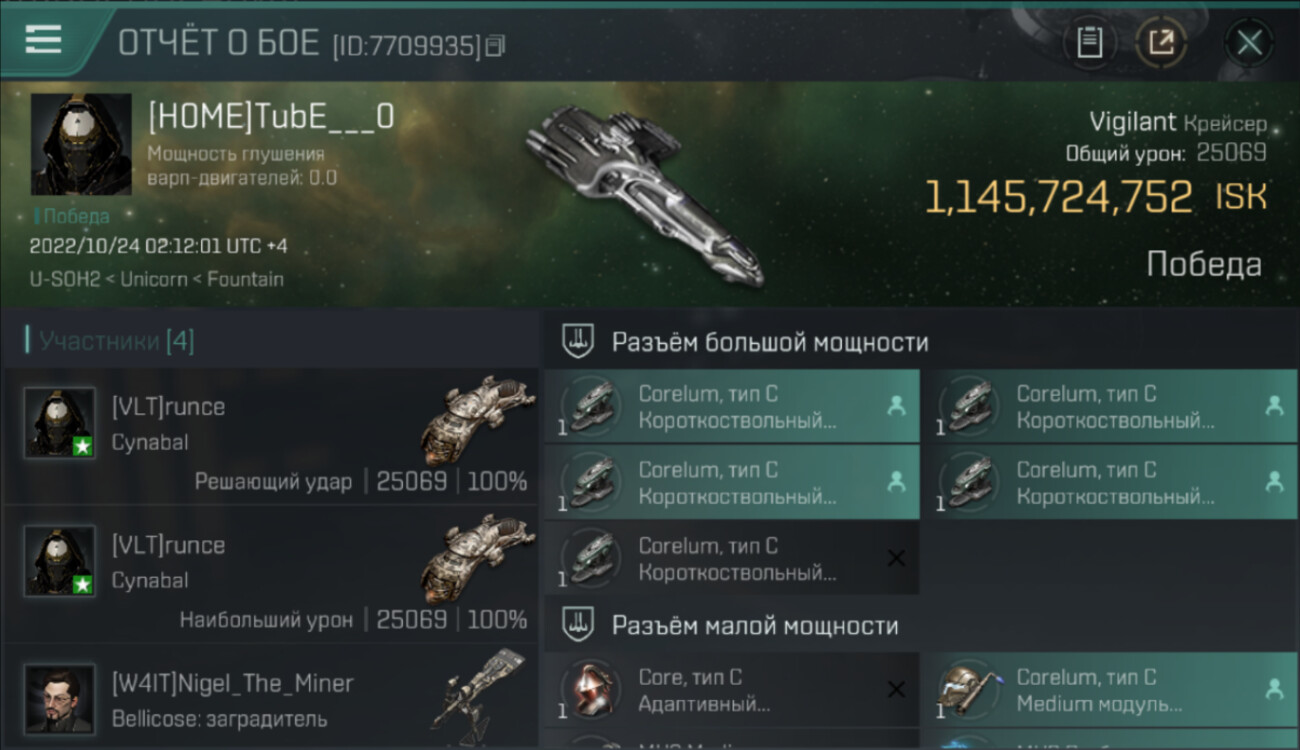Open the first runce Cynabal entry
Screen dimensions: 1300x750
click(271, 437)
